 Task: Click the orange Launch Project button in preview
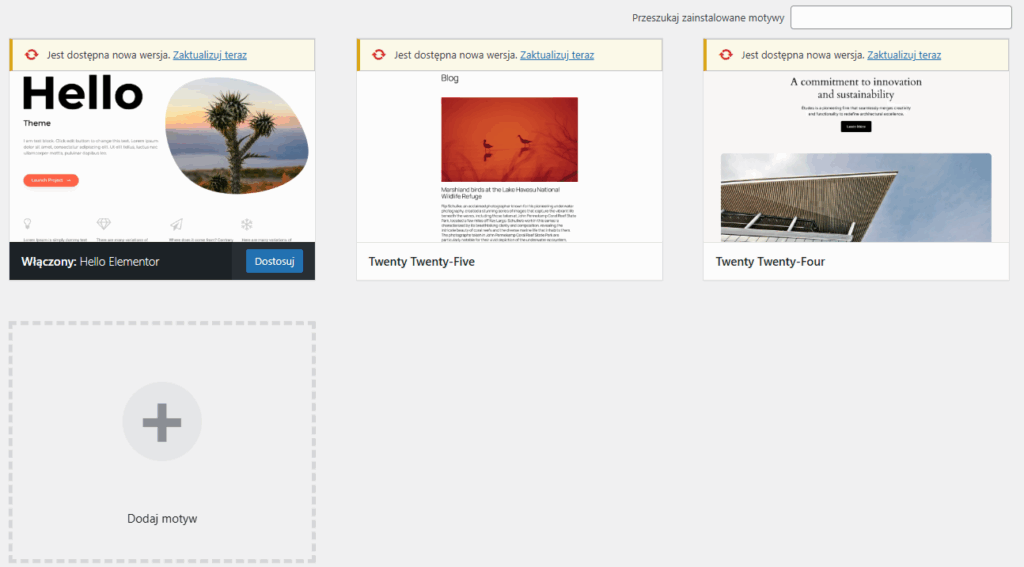coord(50,180)
